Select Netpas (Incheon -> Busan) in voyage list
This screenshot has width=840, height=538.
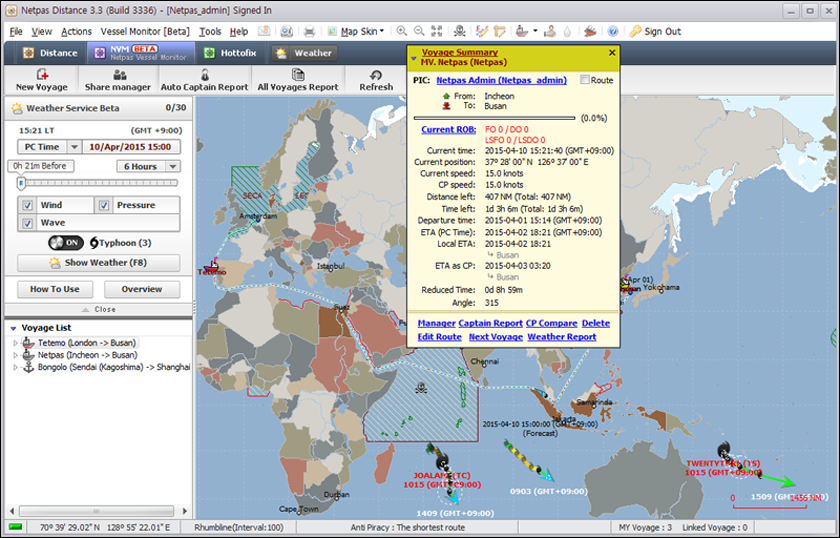point(87,355)
